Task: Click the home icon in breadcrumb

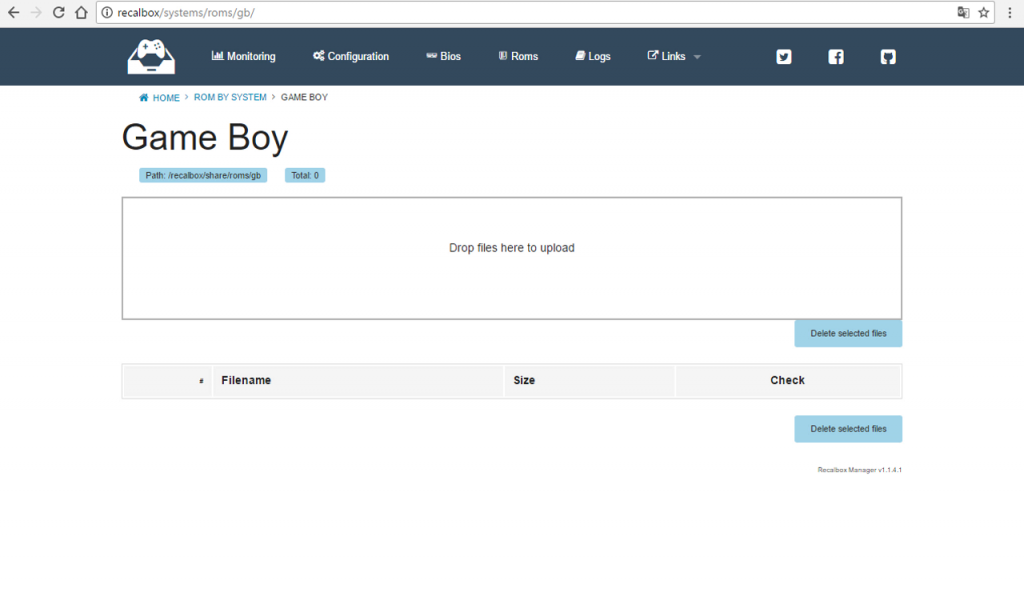Action: [144, 98]
